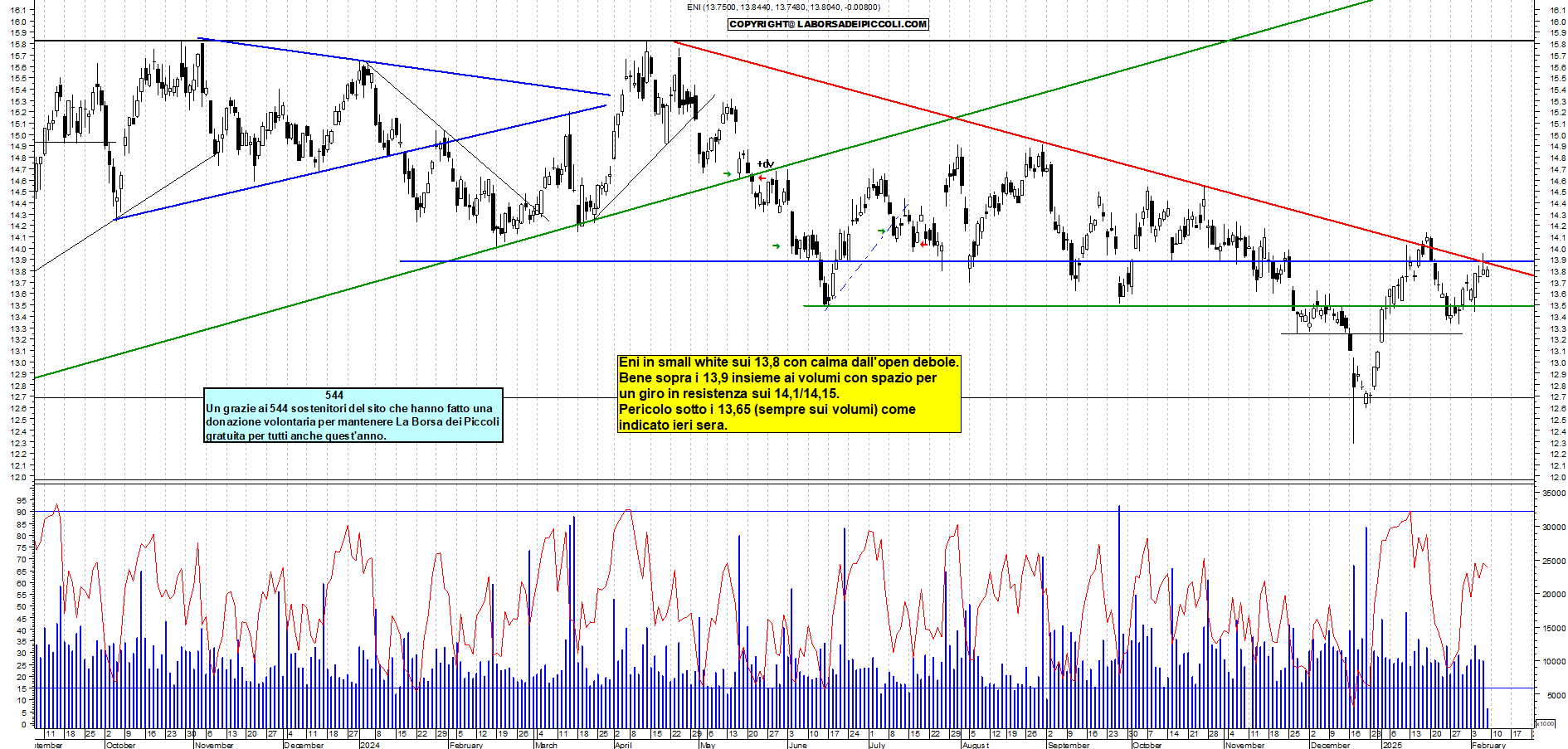This screenshot has height=749, width=1568.
Task: Click the 'June' month label
Action: (797, 745)
